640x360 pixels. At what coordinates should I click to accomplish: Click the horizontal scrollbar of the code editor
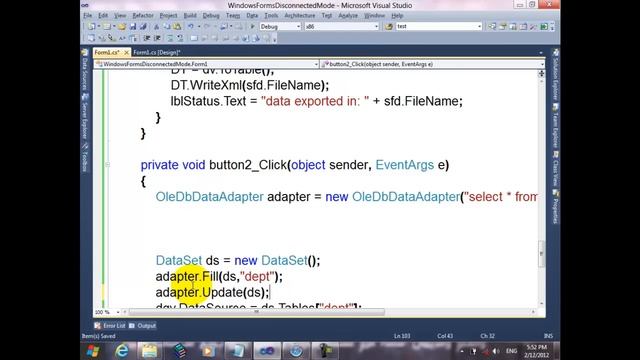(x=256, y=312)
